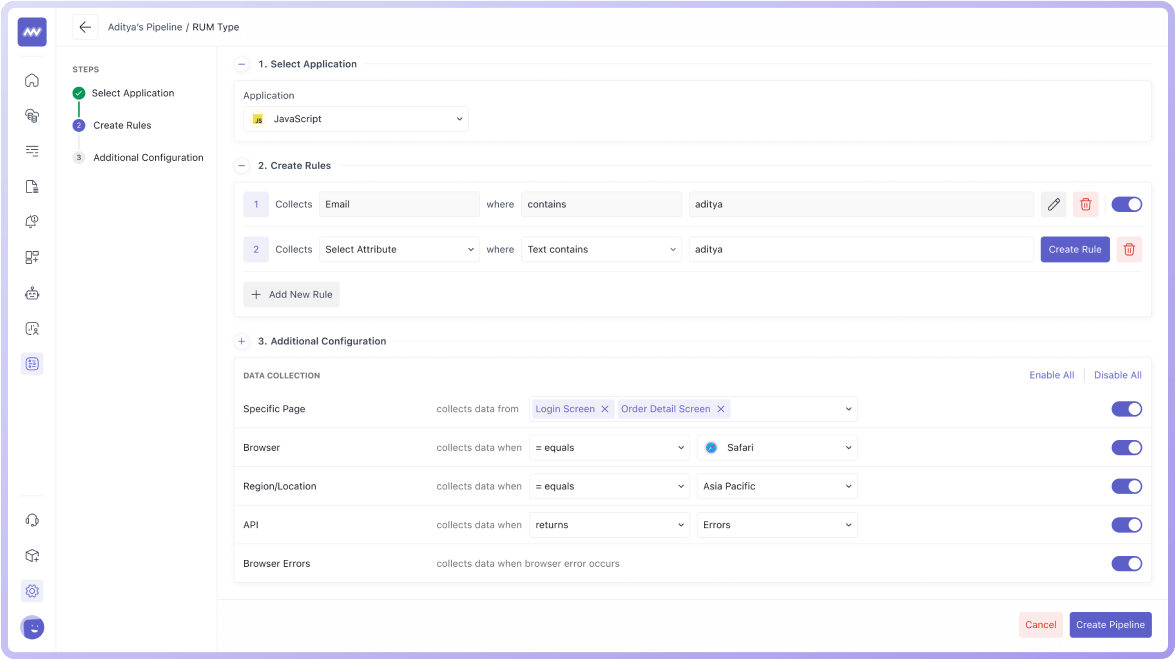Image resolution: width=1175 pixels, height=659 pixels.
Task: Open the Specific Page screens dropdown
Action: (693, 409)
